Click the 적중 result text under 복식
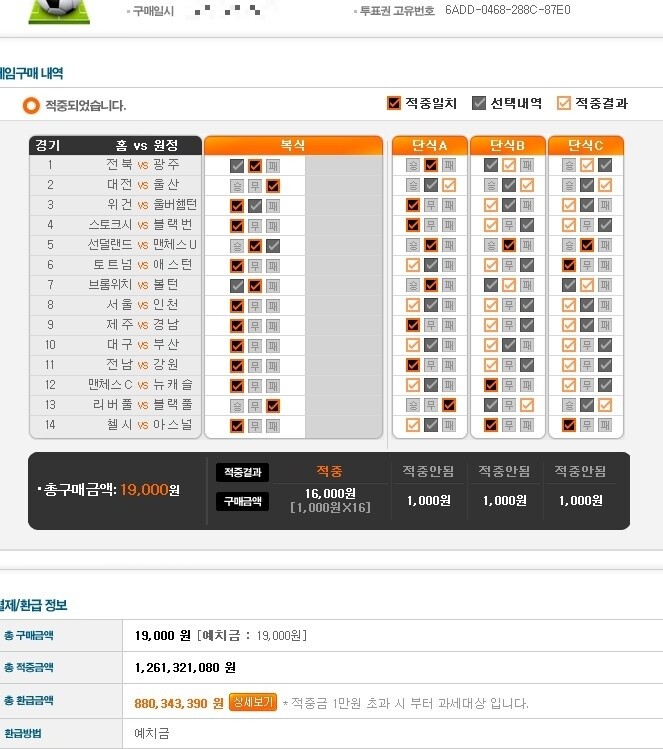Screen dimensions: 663x749 (330, 471)
